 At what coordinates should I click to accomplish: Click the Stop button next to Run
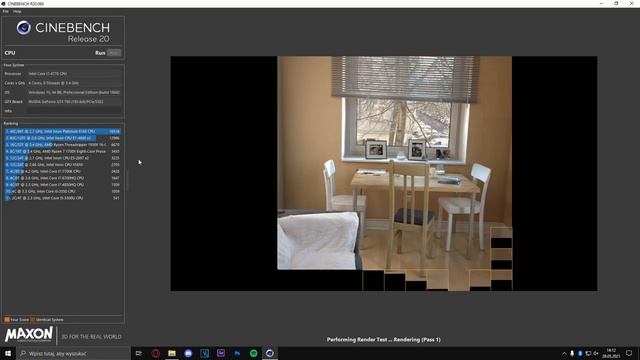pyautogui.click(x=114, y=53)
